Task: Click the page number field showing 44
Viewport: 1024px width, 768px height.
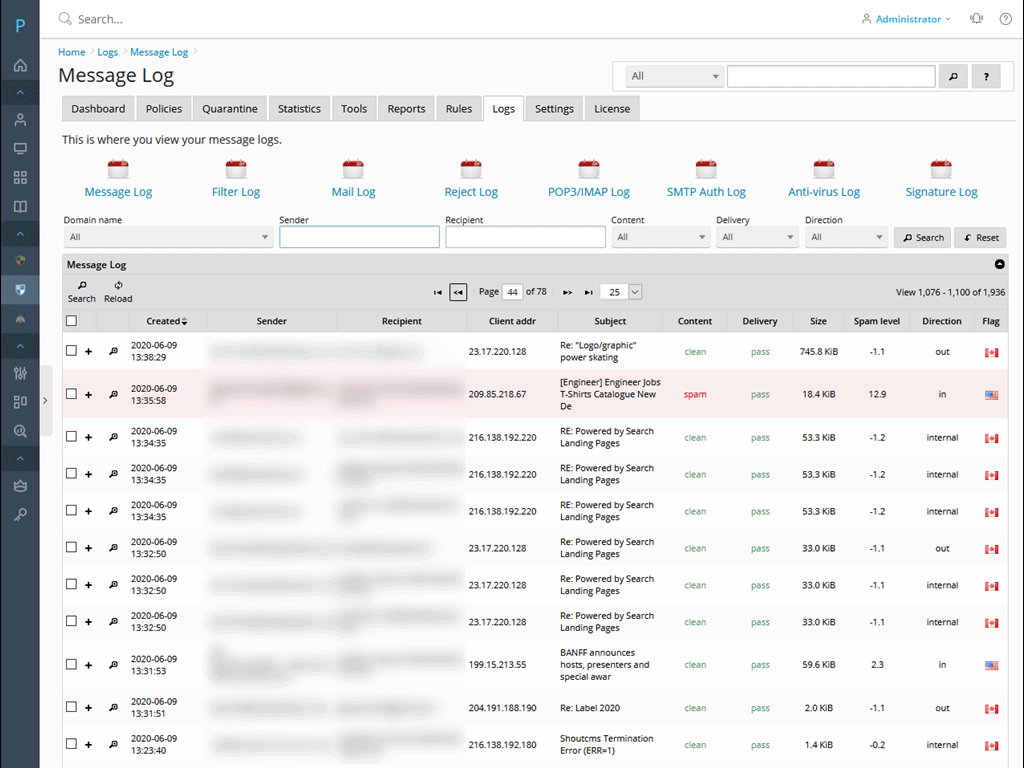Action: pos(513,293)
